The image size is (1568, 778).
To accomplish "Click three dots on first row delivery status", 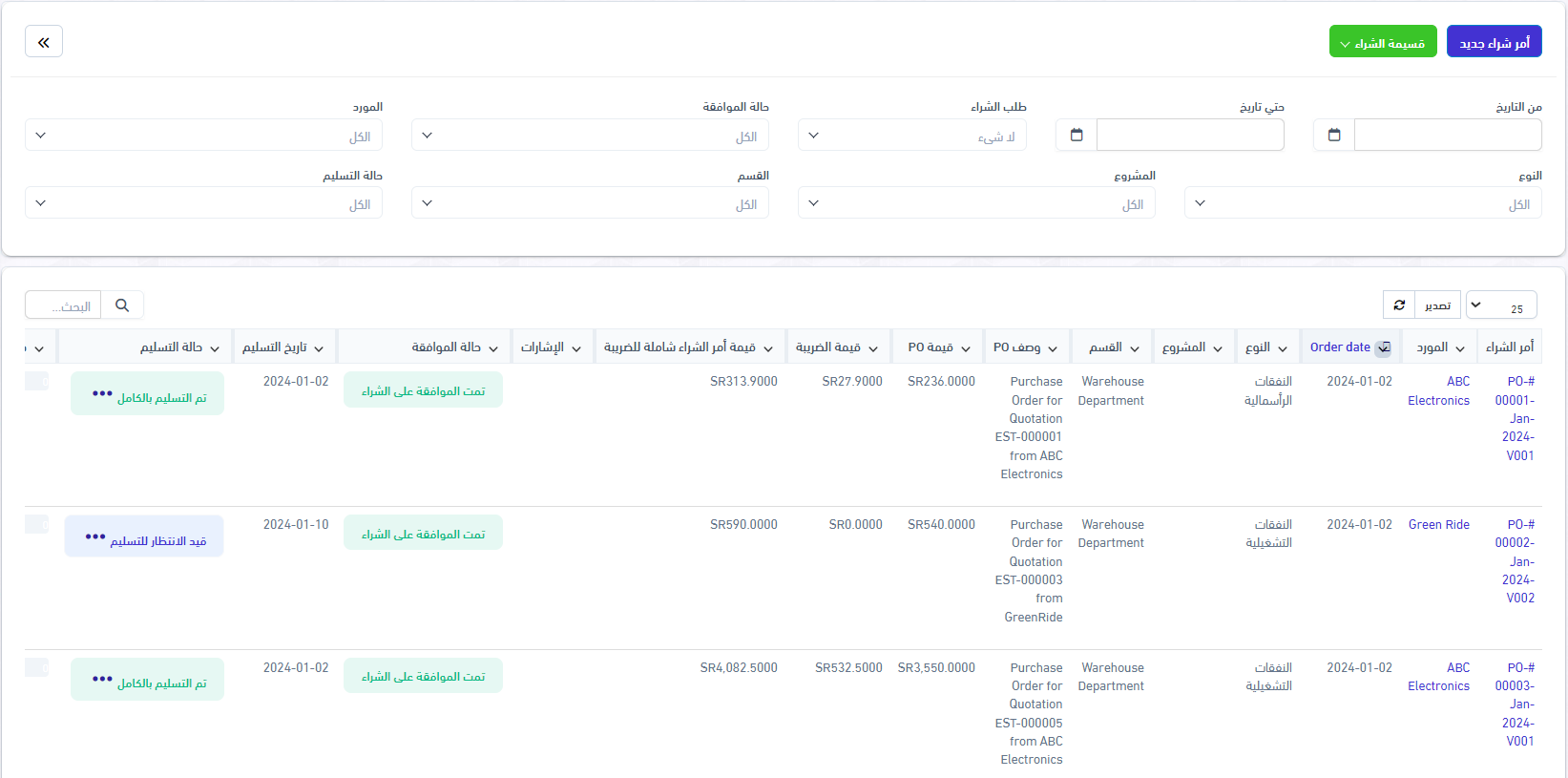I will click(102, 393).
